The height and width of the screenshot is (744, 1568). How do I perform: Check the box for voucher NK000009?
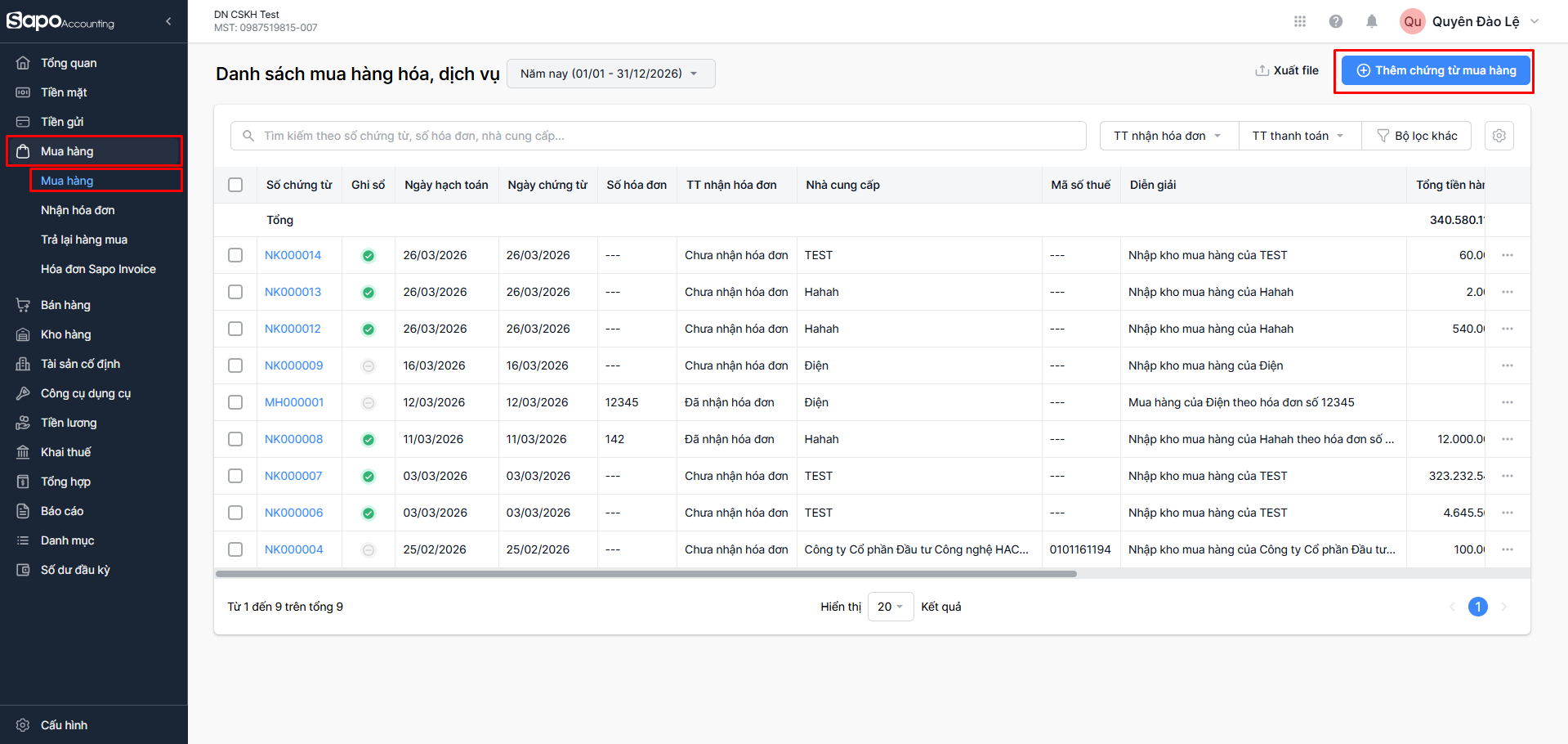[x=235, y=365]
